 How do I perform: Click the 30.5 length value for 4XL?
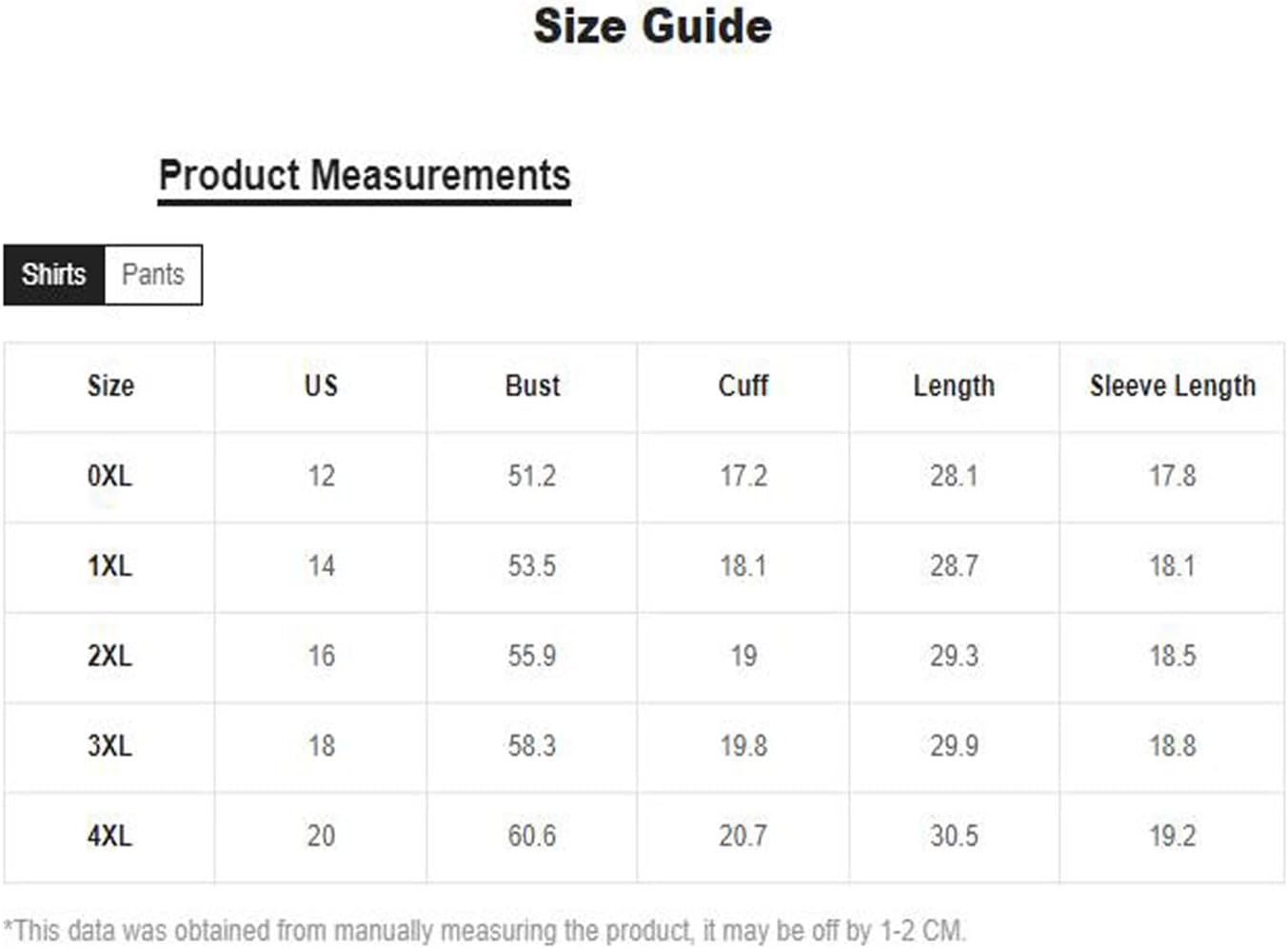pos(954,836)
